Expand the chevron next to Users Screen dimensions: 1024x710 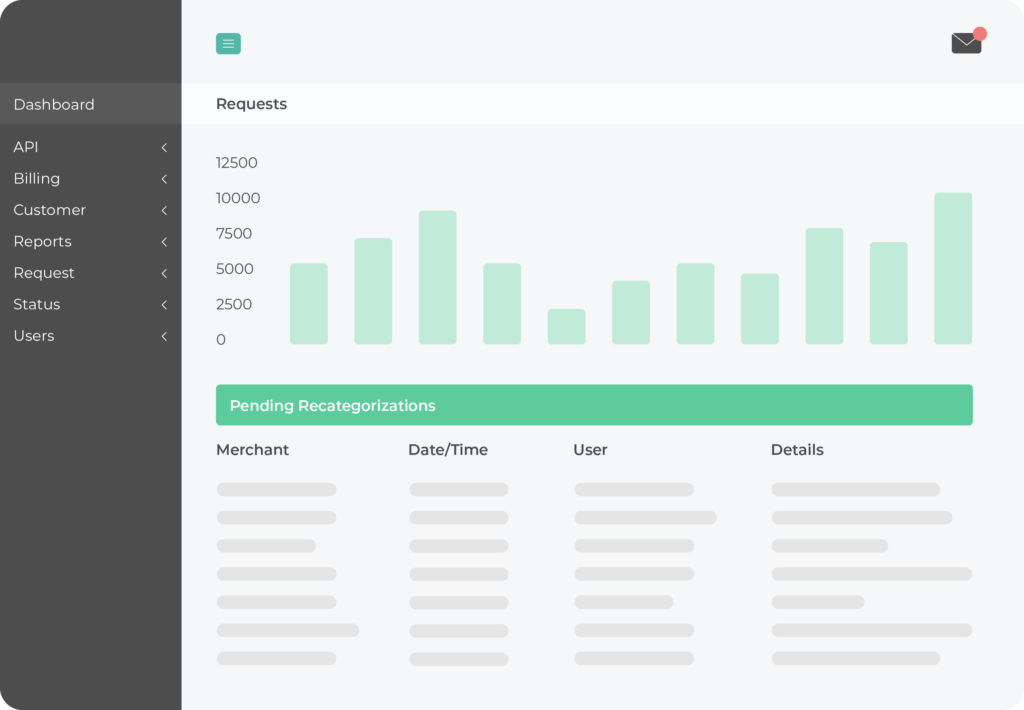pyautogui.click(x=164, y=336)
